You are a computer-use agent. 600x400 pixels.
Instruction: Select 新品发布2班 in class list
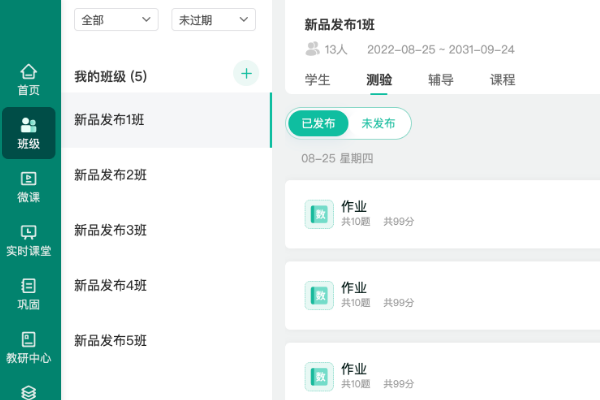coord(110,175)
